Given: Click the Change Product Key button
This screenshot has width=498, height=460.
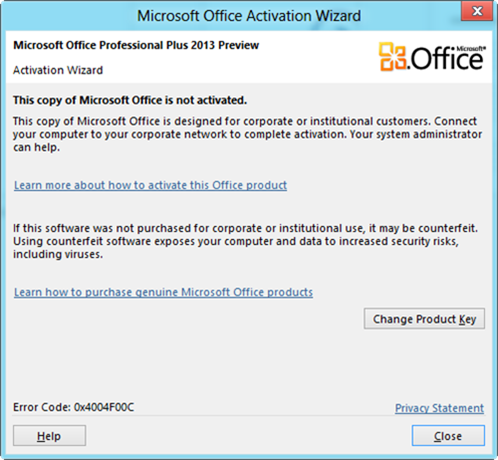Looking at the screenshot, I should coord(424,319).
